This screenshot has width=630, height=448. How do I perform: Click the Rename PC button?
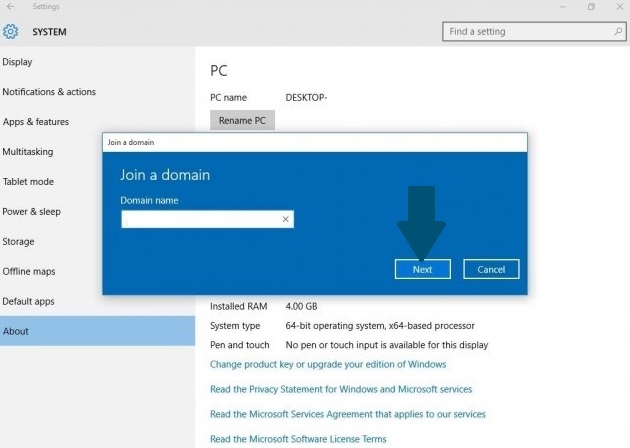click(242, 120)
